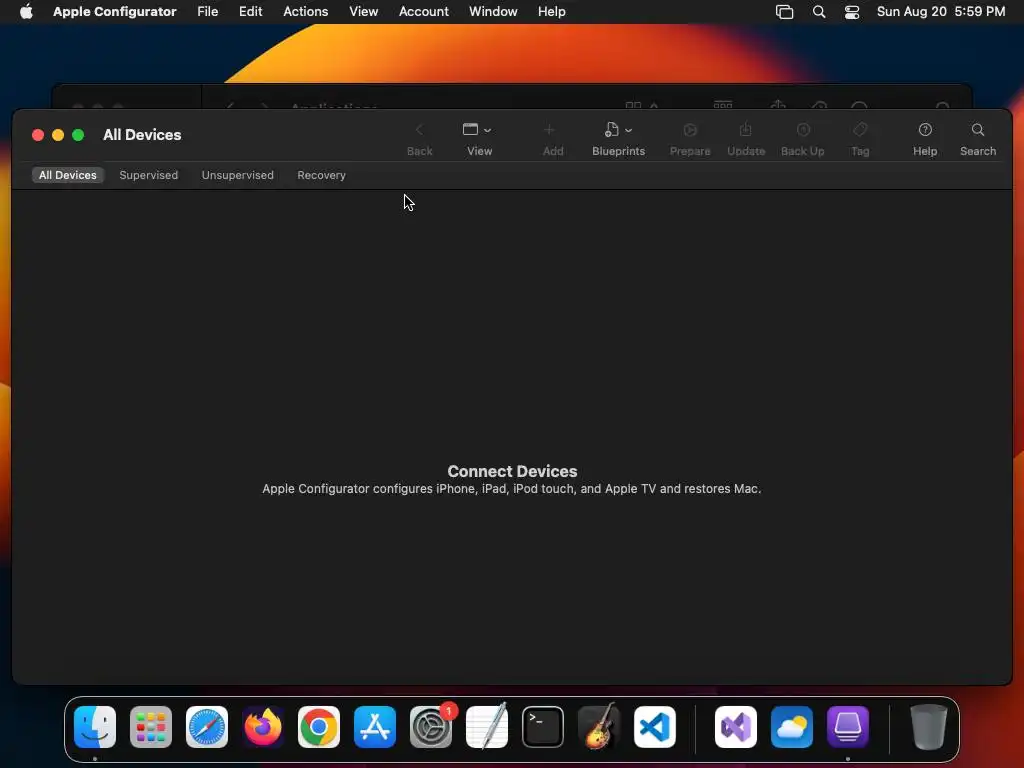Launch Safari from the Dock
1024x768 pixels.
207,727
